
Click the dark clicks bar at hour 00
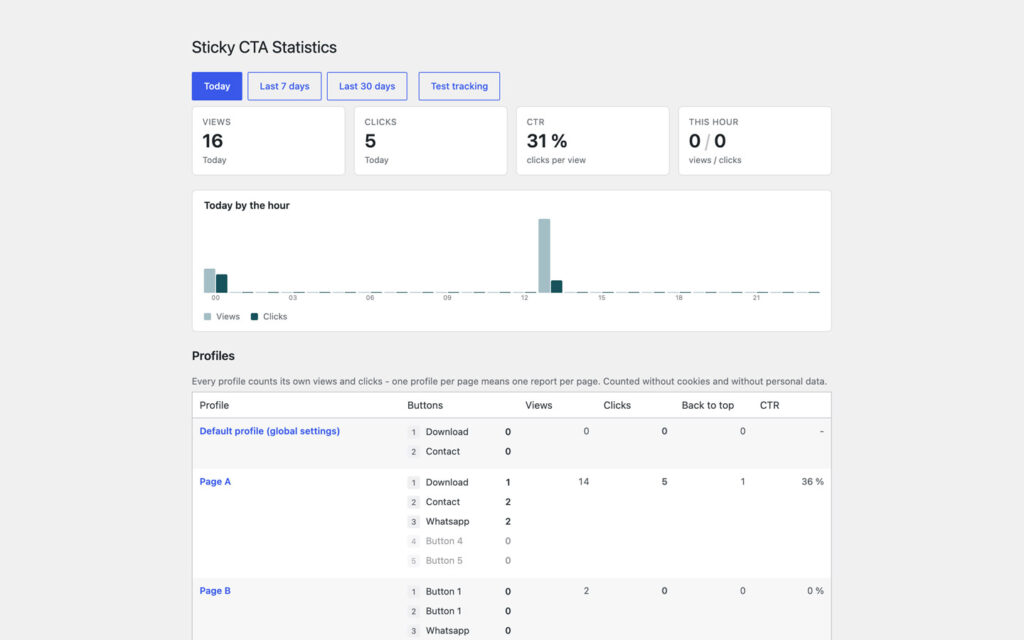point(221,283)
